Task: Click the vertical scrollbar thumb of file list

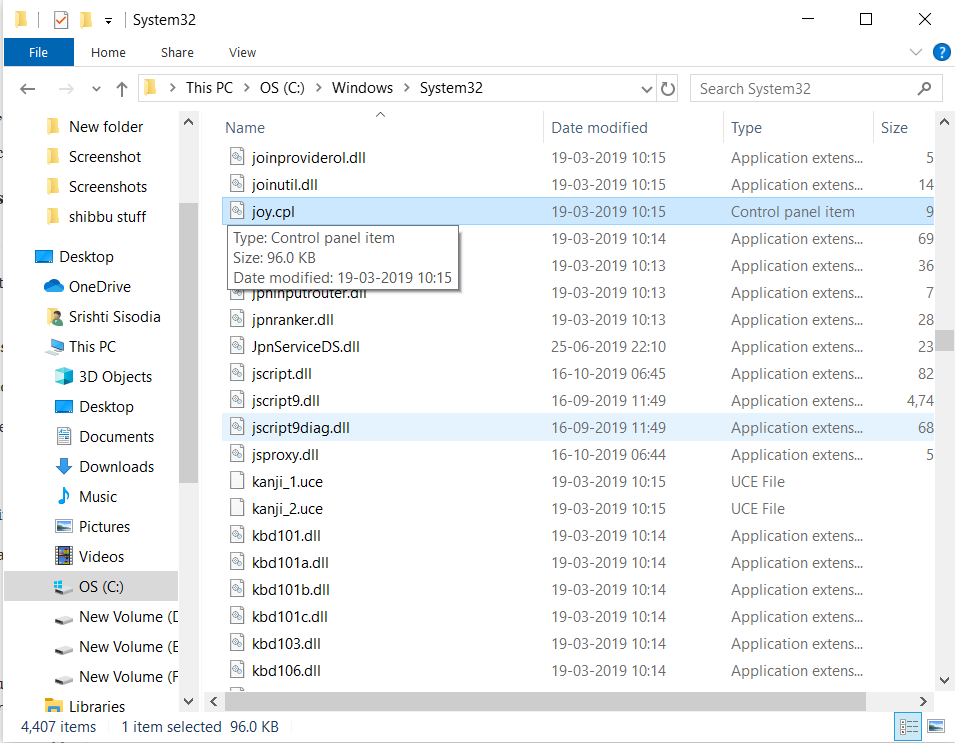Action: [945, 341]
